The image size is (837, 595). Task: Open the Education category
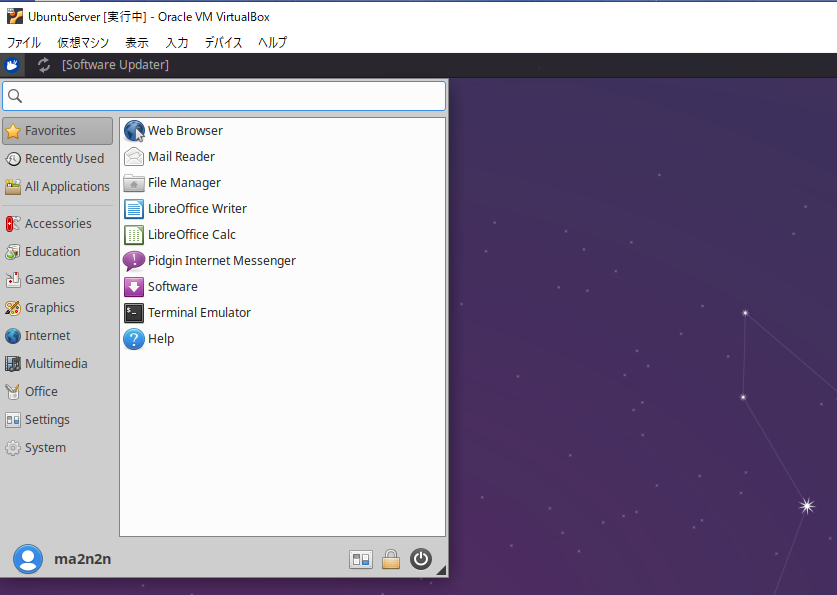(x=58, y=252)
